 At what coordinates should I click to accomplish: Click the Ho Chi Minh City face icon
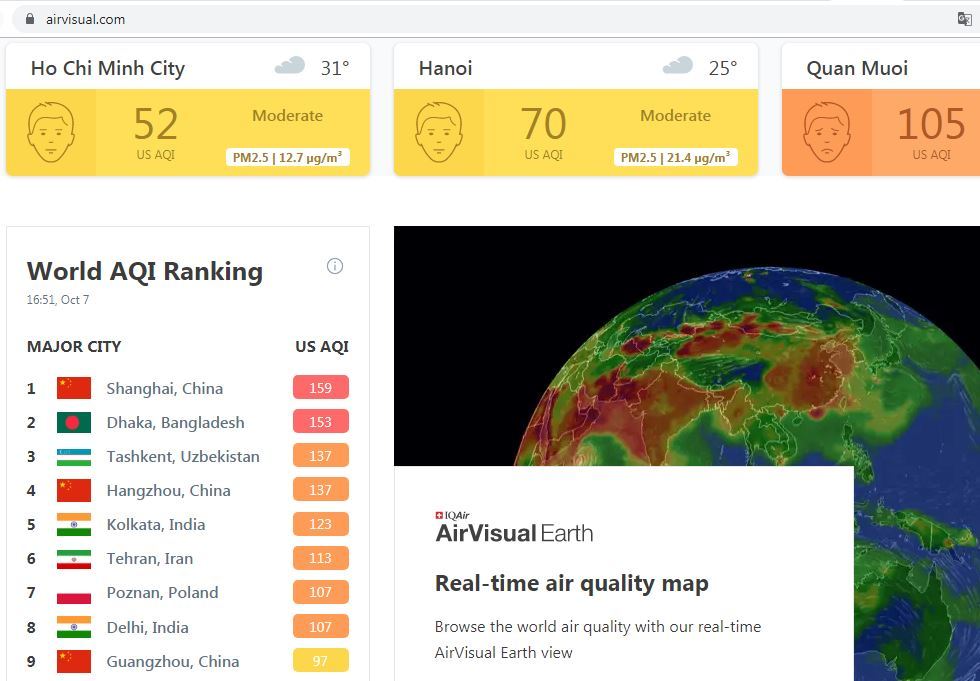(x=51, y=133)
